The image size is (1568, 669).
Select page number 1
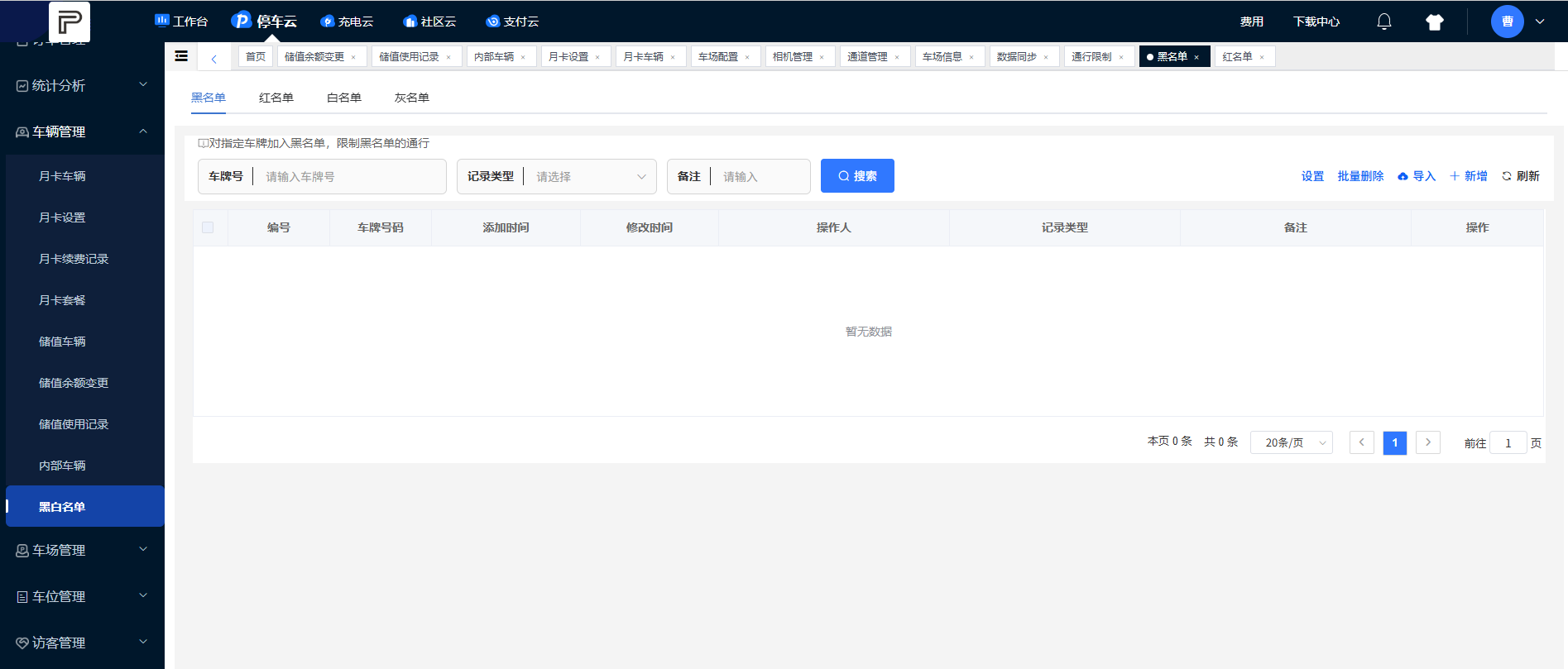coord(1395,442)
